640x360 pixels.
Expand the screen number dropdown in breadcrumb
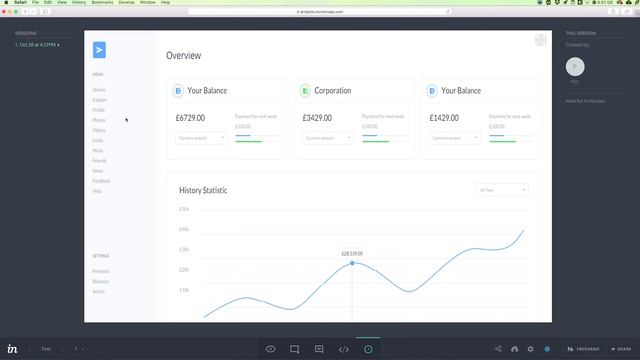pyautogui.click(x=79, y=349)
